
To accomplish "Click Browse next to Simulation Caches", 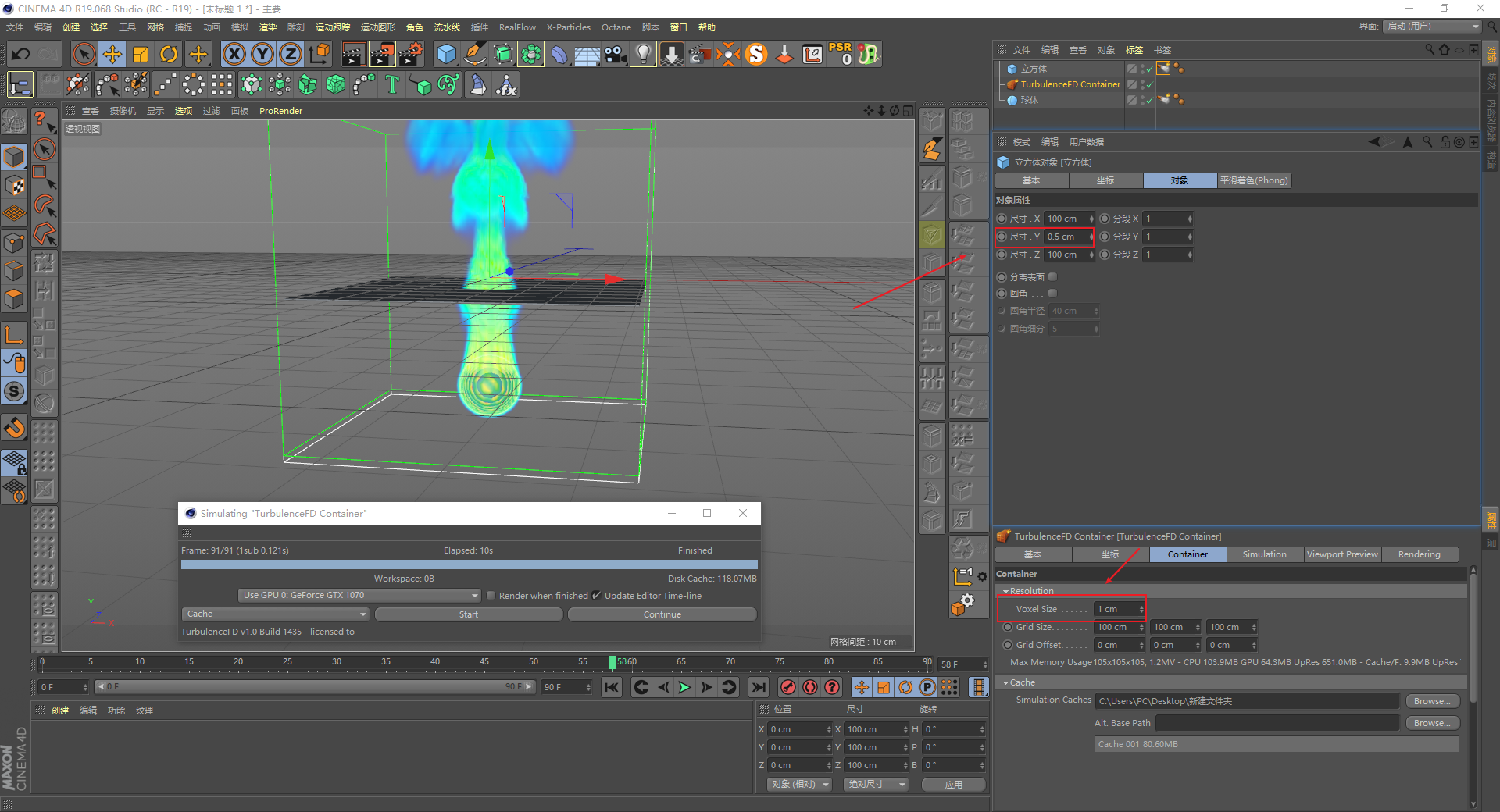I will pyautogui.click(x=1431, y=701).
